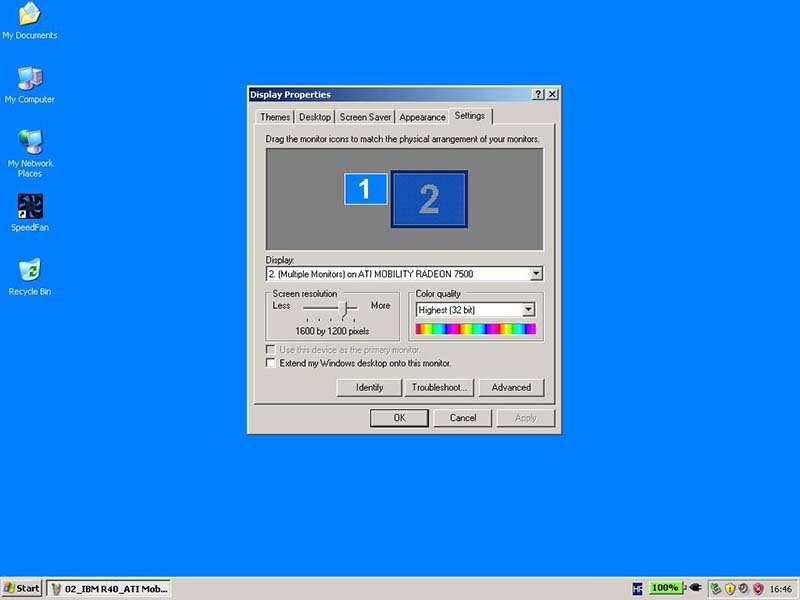The height and width of the screenshot is (600, 800).
Task: Open the SpeedFan desktop shortcut
Action: pos(30,207)
